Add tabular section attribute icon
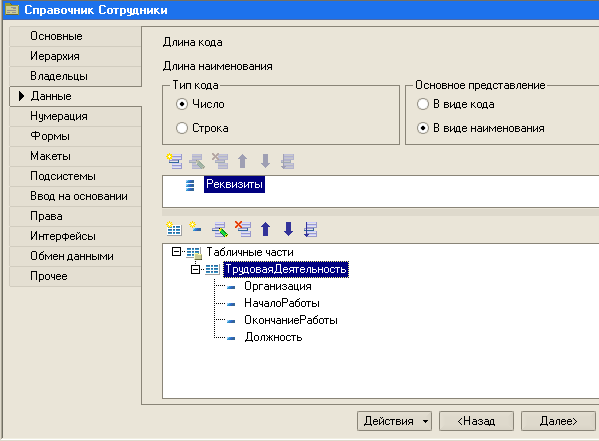The height and width of the screenshot is (441, 599). [196, 227]
